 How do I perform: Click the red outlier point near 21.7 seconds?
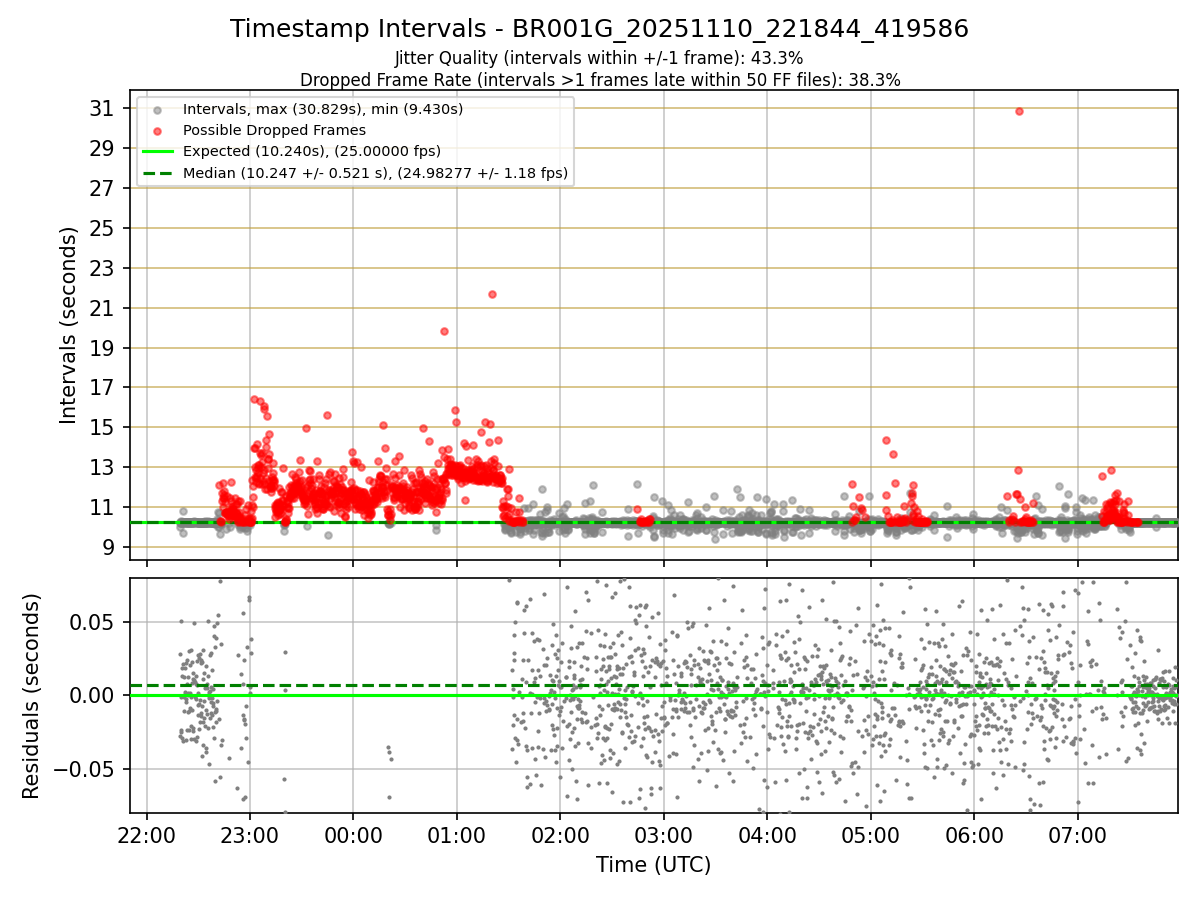[492, 294]
